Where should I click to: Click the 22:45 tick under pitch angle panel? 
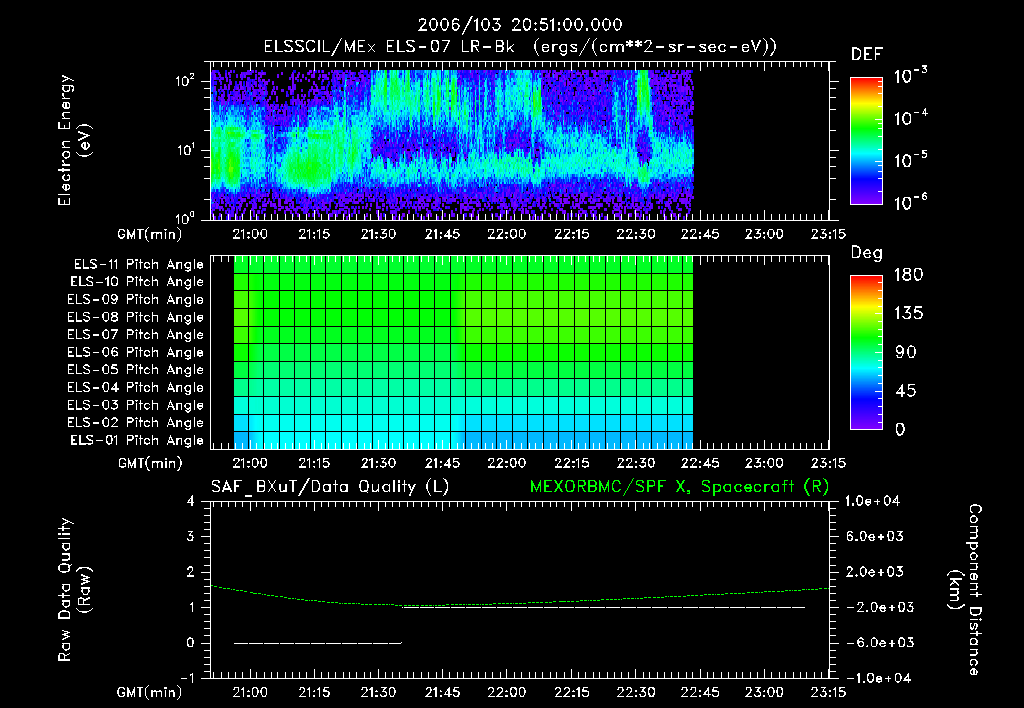click(699, 464)
